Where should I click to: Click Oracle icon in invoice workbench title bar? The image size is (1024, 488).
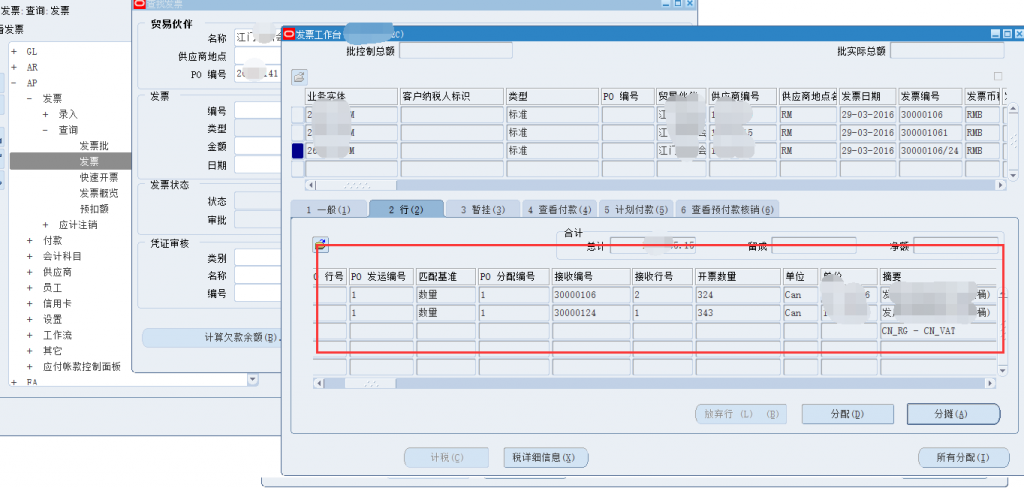[x=289, y=34]
